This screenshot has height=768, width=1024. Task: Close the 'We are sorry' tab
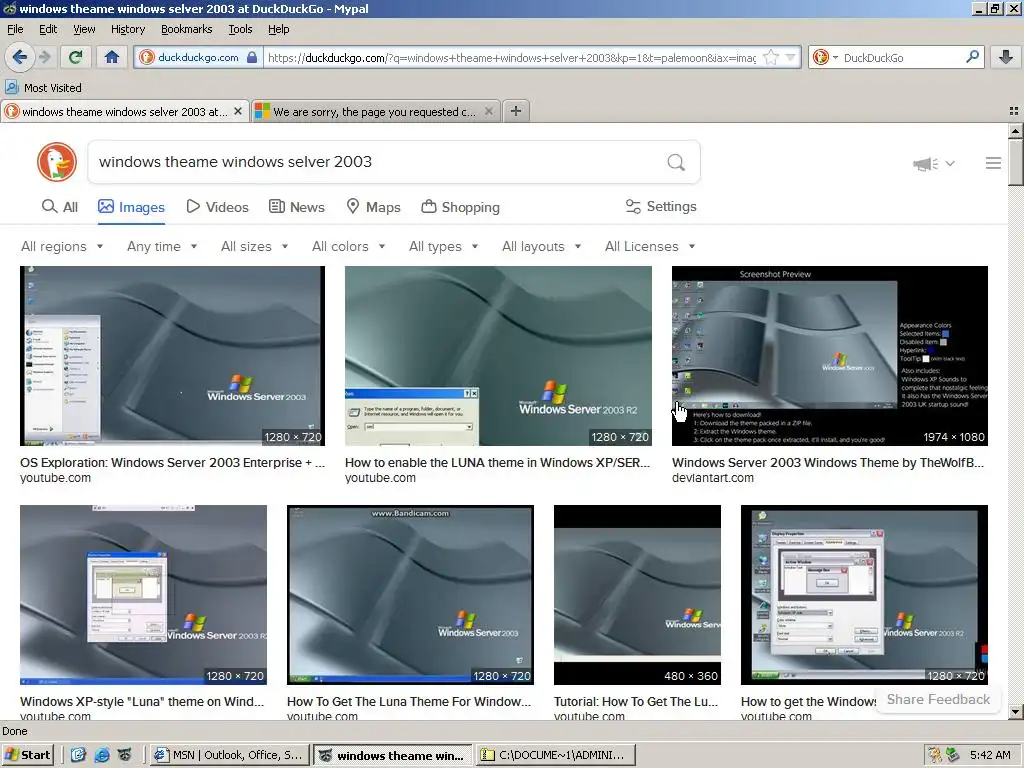pos(488,112)
